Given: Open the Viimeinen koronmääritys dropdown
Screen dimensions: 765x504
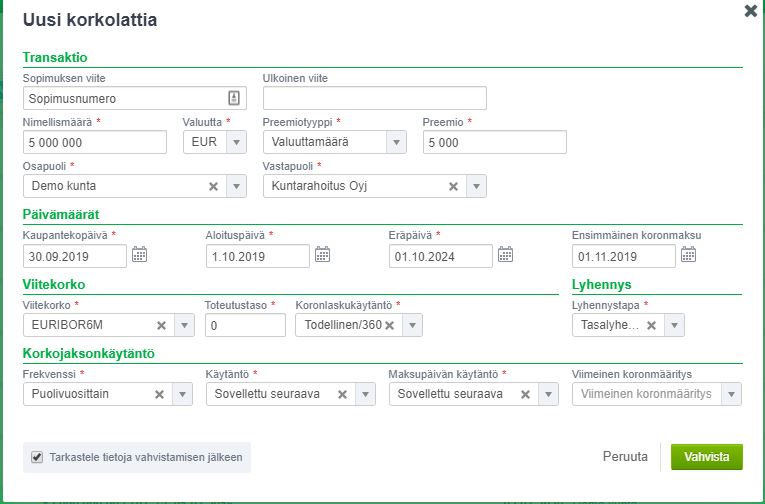Looking at the screenshot, I should (732, 394).
